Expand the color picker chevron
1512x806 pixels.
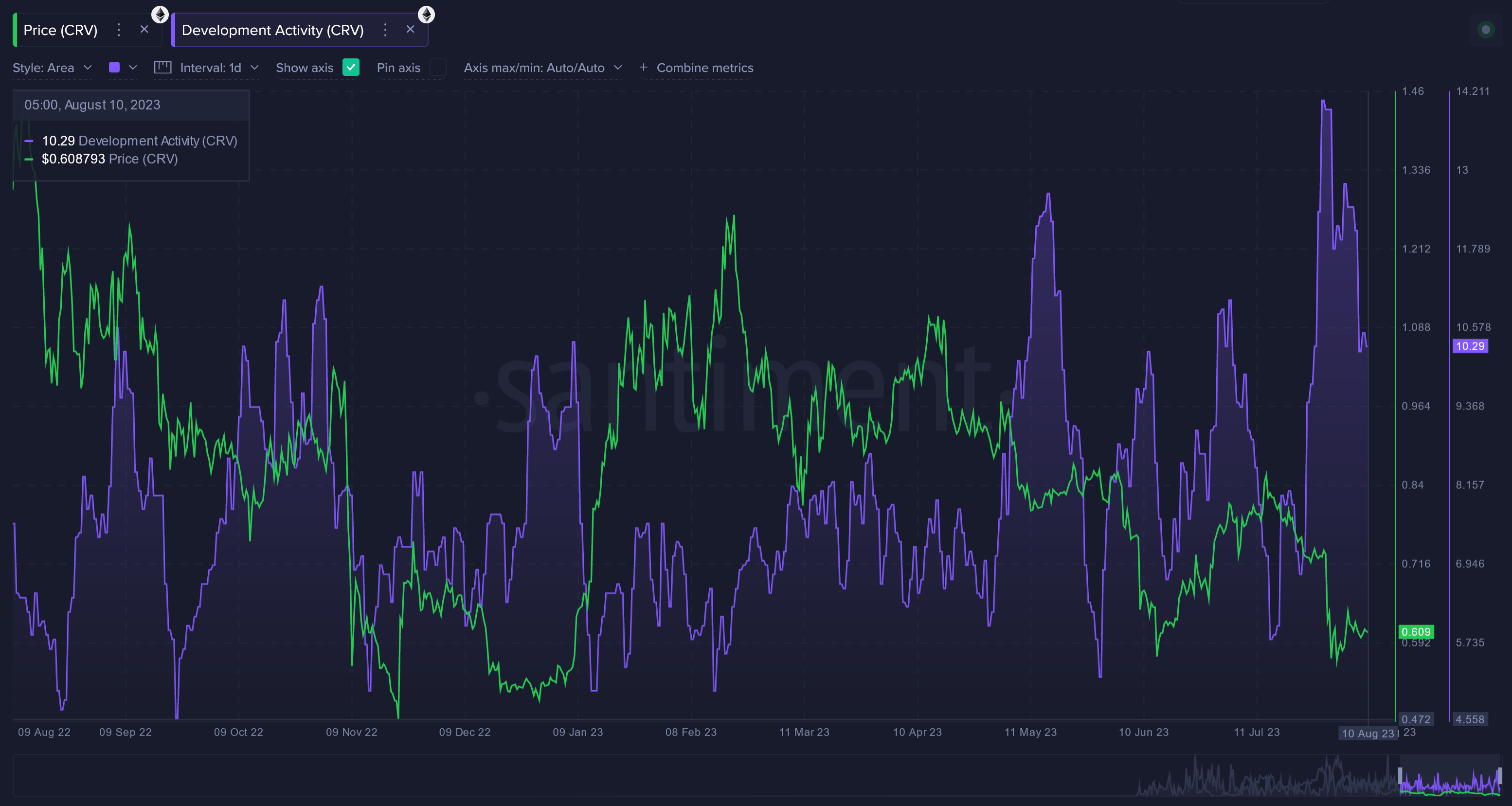[x=133, y=68]
